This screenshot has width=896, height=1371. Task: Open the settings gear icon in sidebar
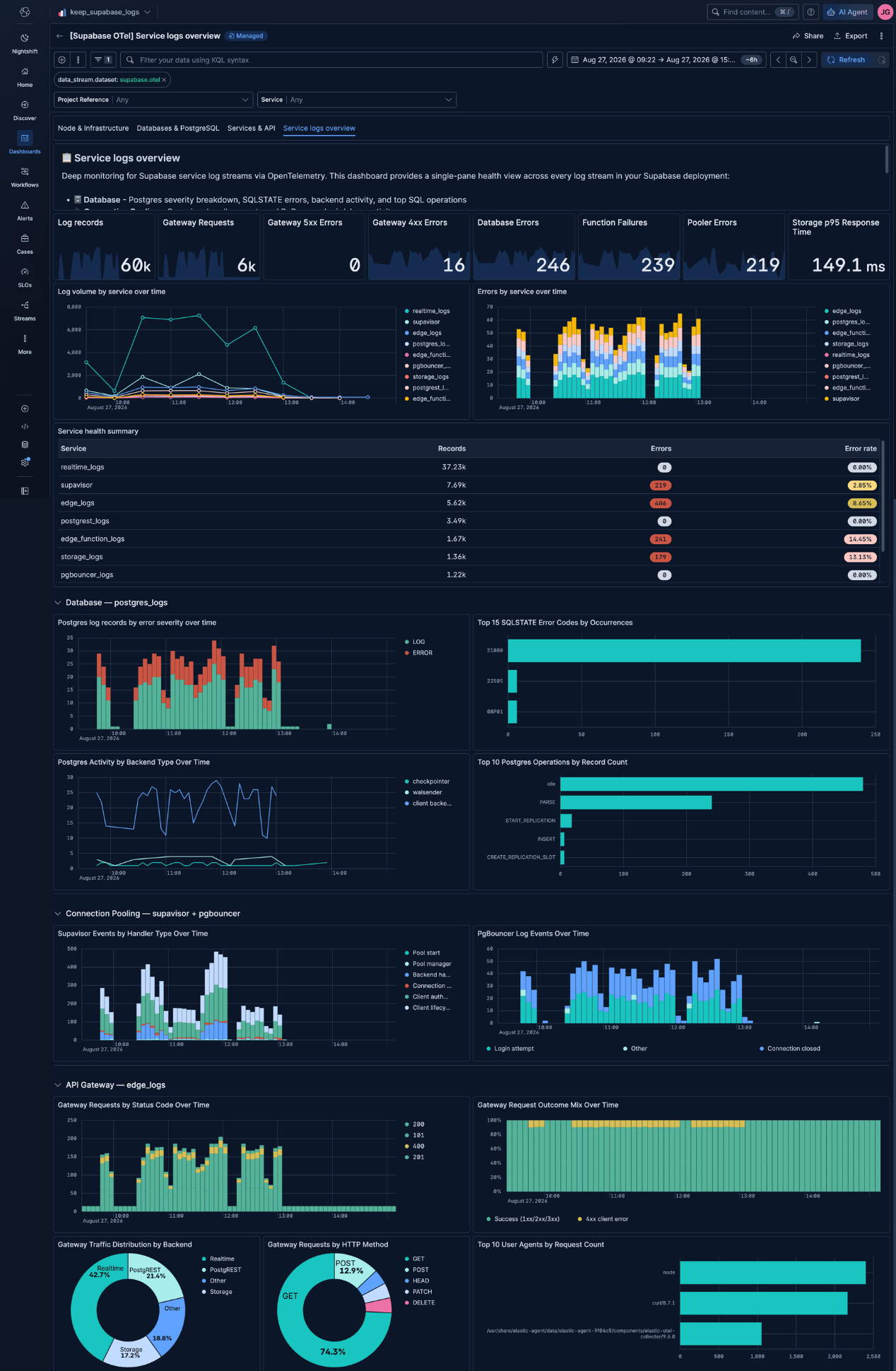click(x=25, y=462)
